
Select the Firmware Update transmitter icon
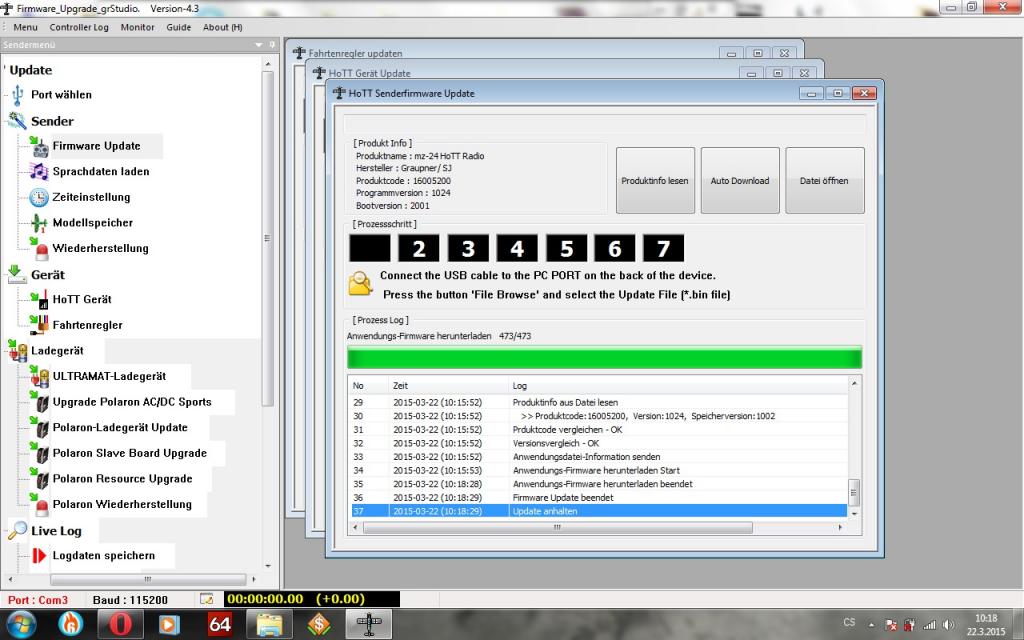tap(39, 146)
